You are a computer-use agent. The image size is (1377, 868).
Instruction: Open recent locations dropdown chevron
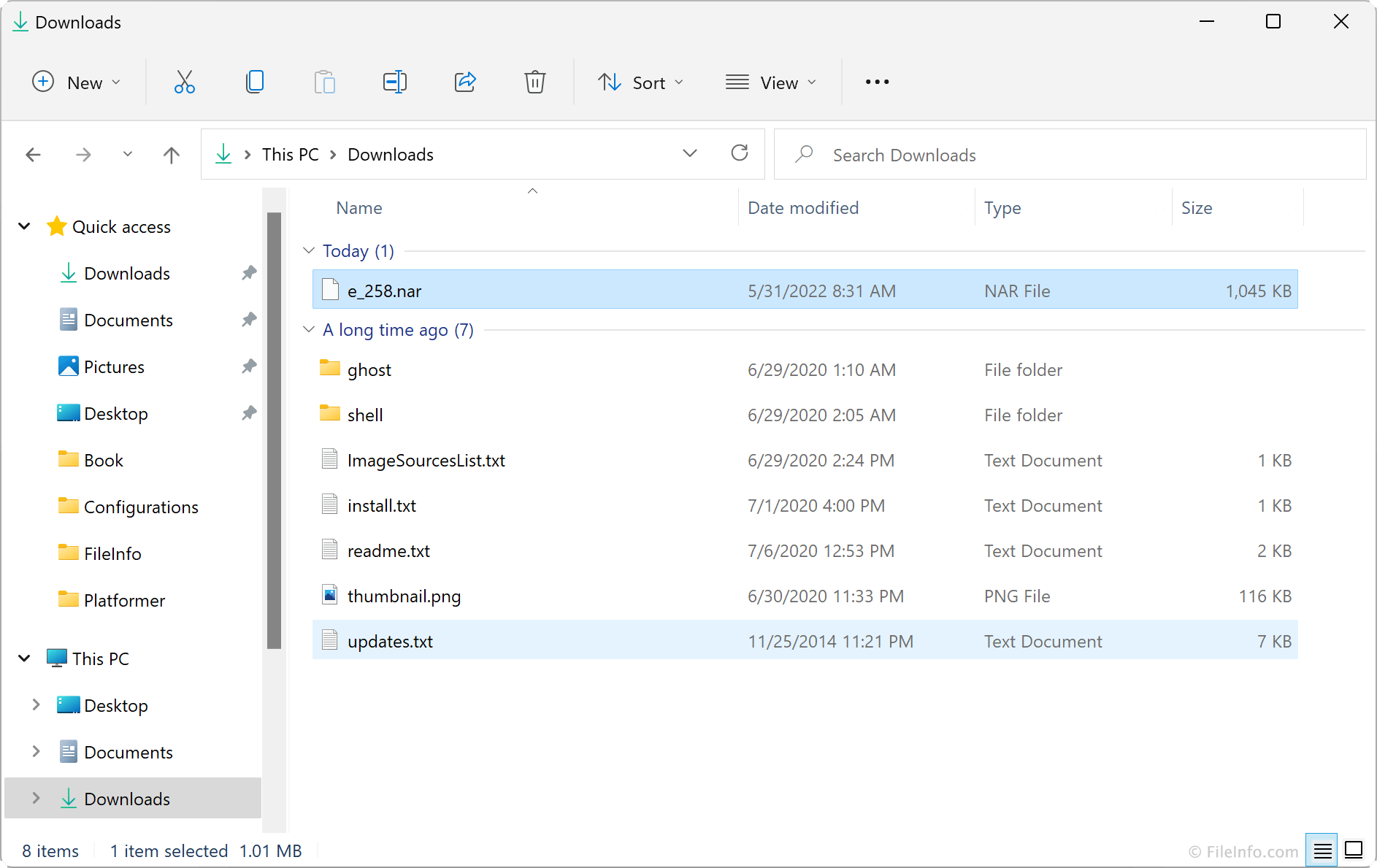click(x=128, y=154)
